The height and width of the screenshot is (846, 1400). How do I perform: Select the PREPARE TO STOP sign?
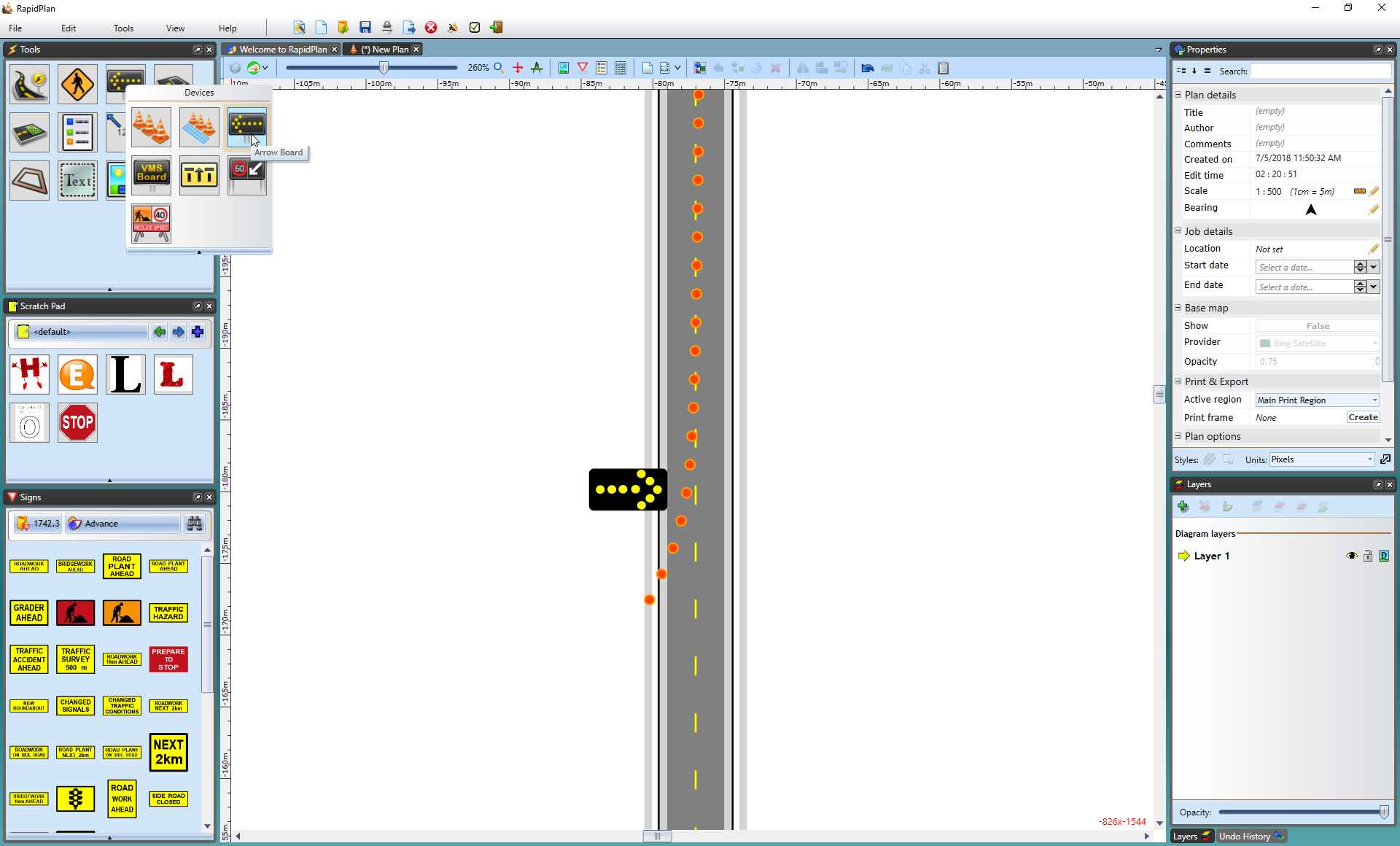point(168,659)
